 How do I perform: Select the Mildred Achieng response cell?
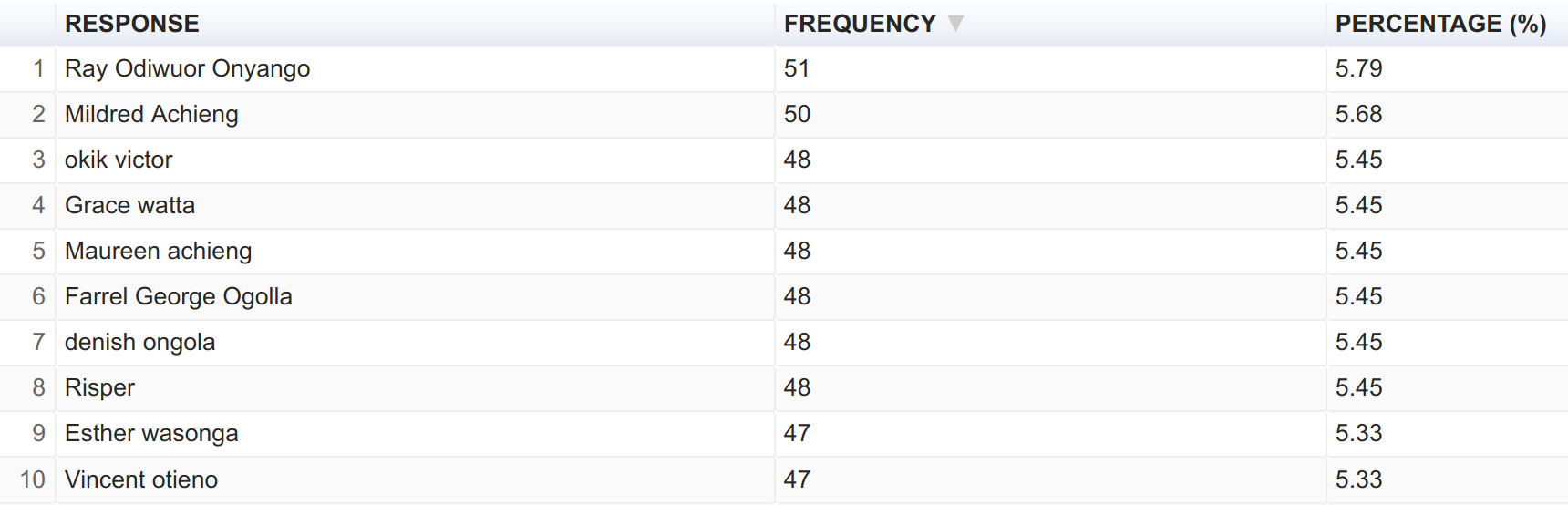(151, 115)
